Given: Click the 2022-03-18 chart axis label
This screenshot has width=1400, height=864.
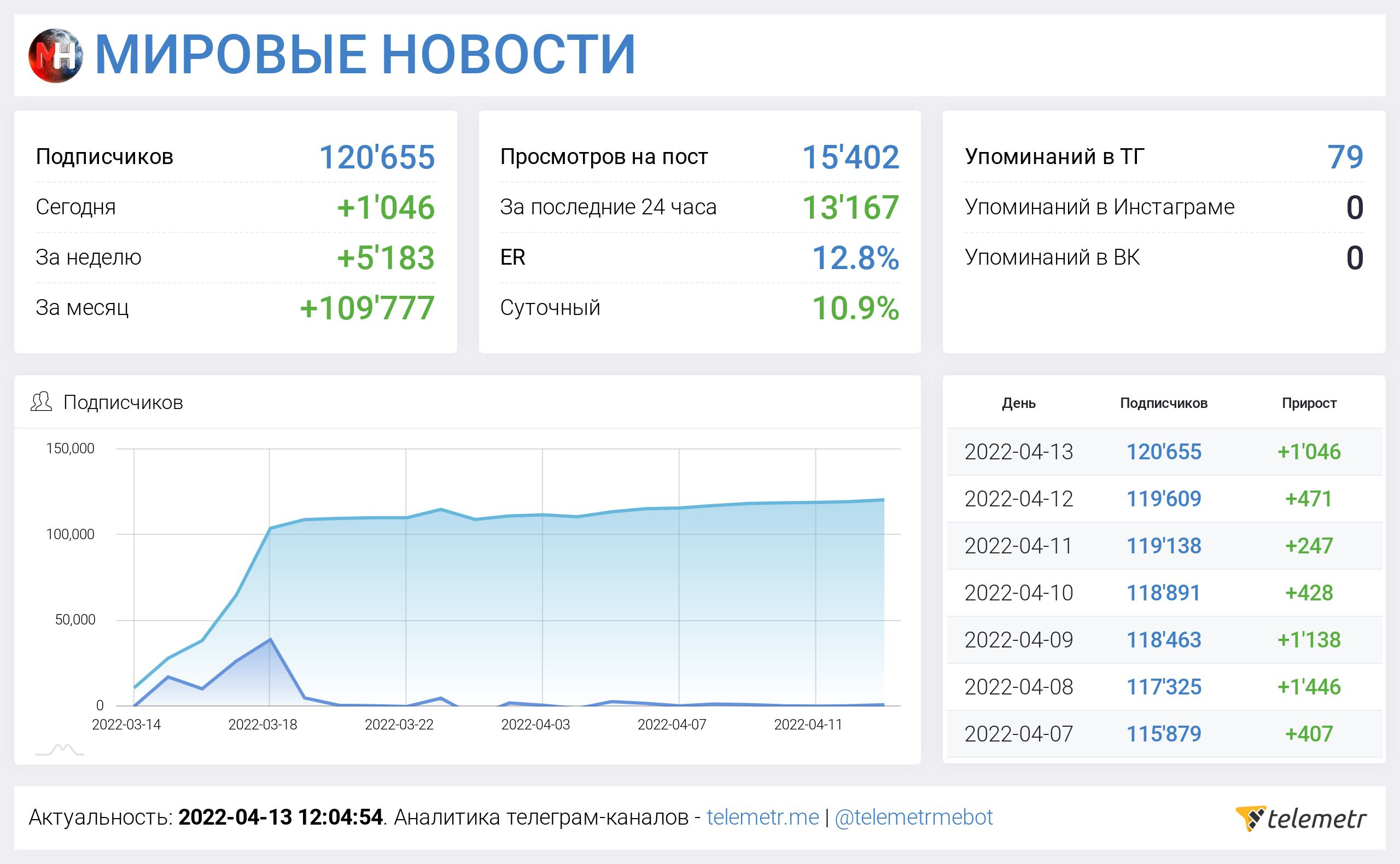Looking at the screenshot, I should [x=263, y=725].
